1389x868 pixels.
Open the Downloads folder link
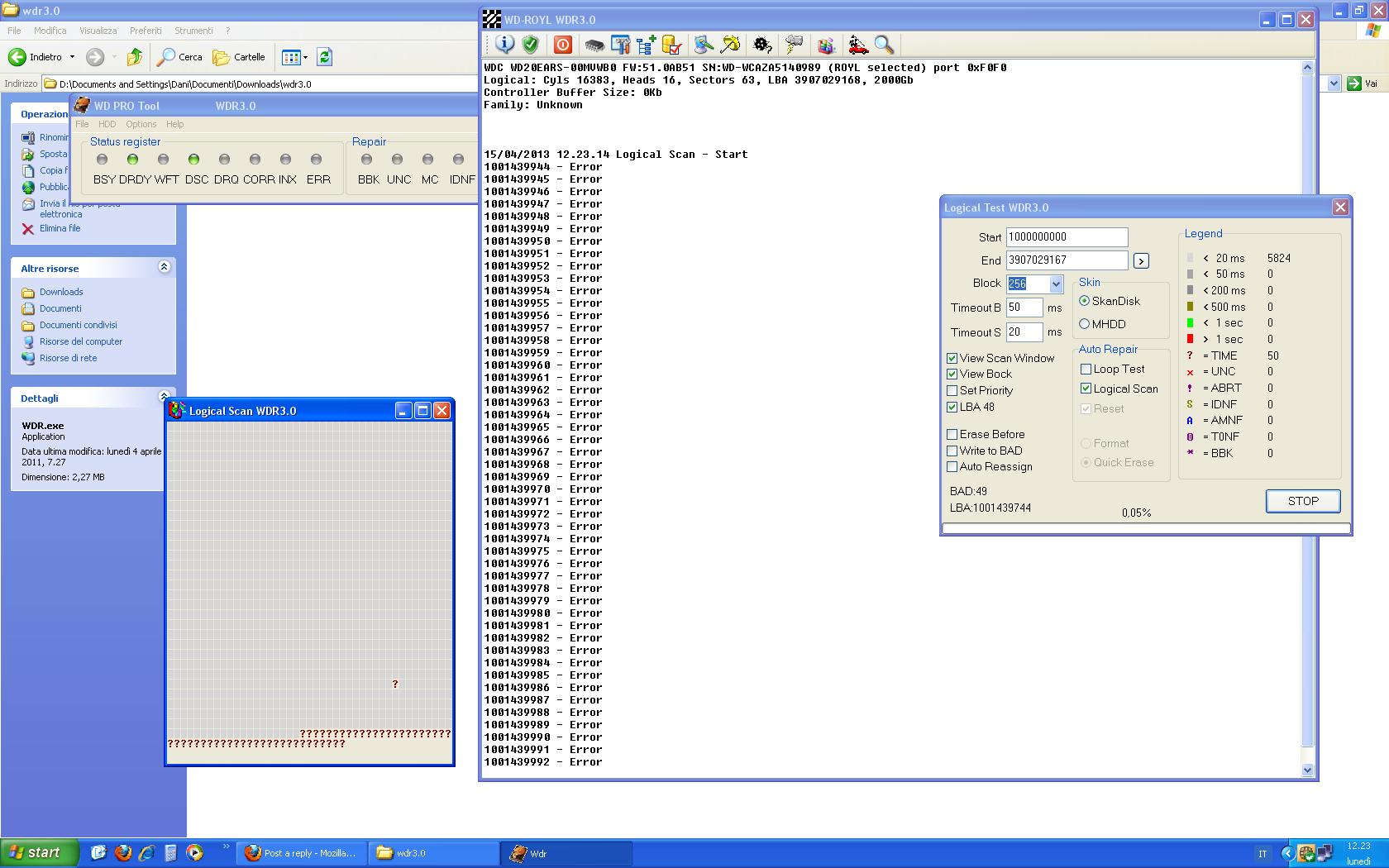tap(61, 292)
